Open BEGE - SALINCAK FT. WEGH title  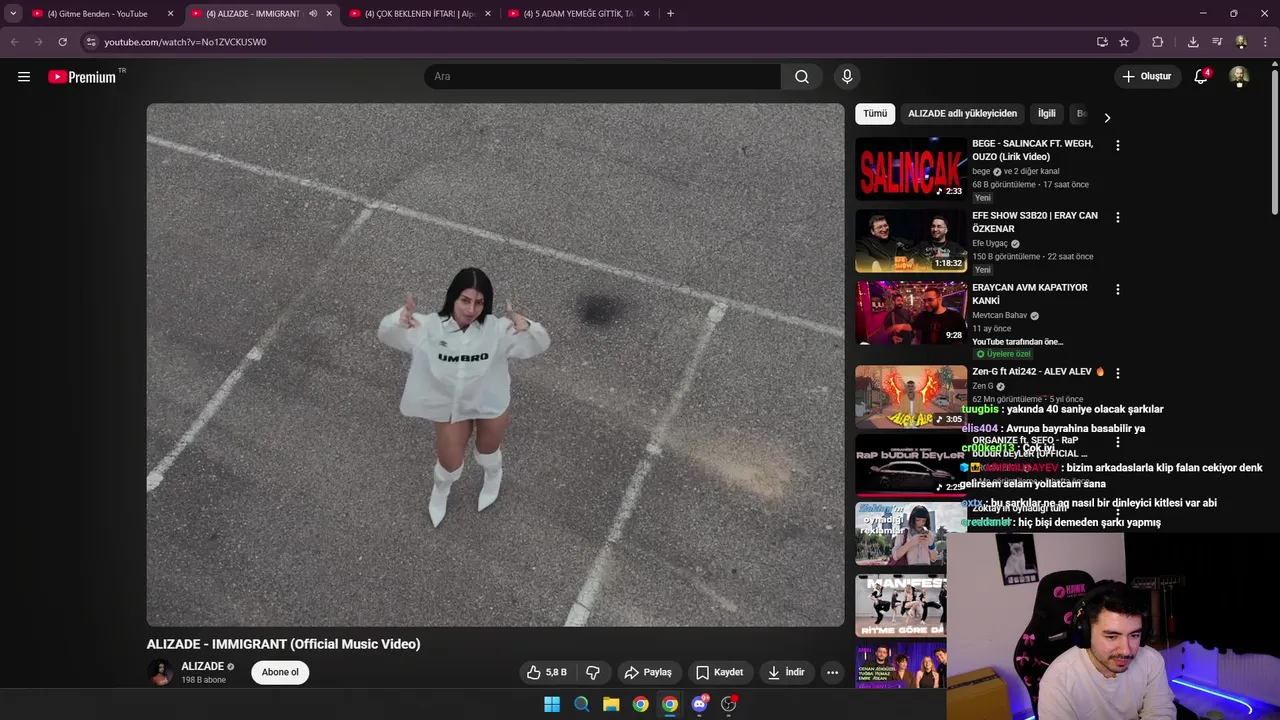click(x=1032, y=150)
